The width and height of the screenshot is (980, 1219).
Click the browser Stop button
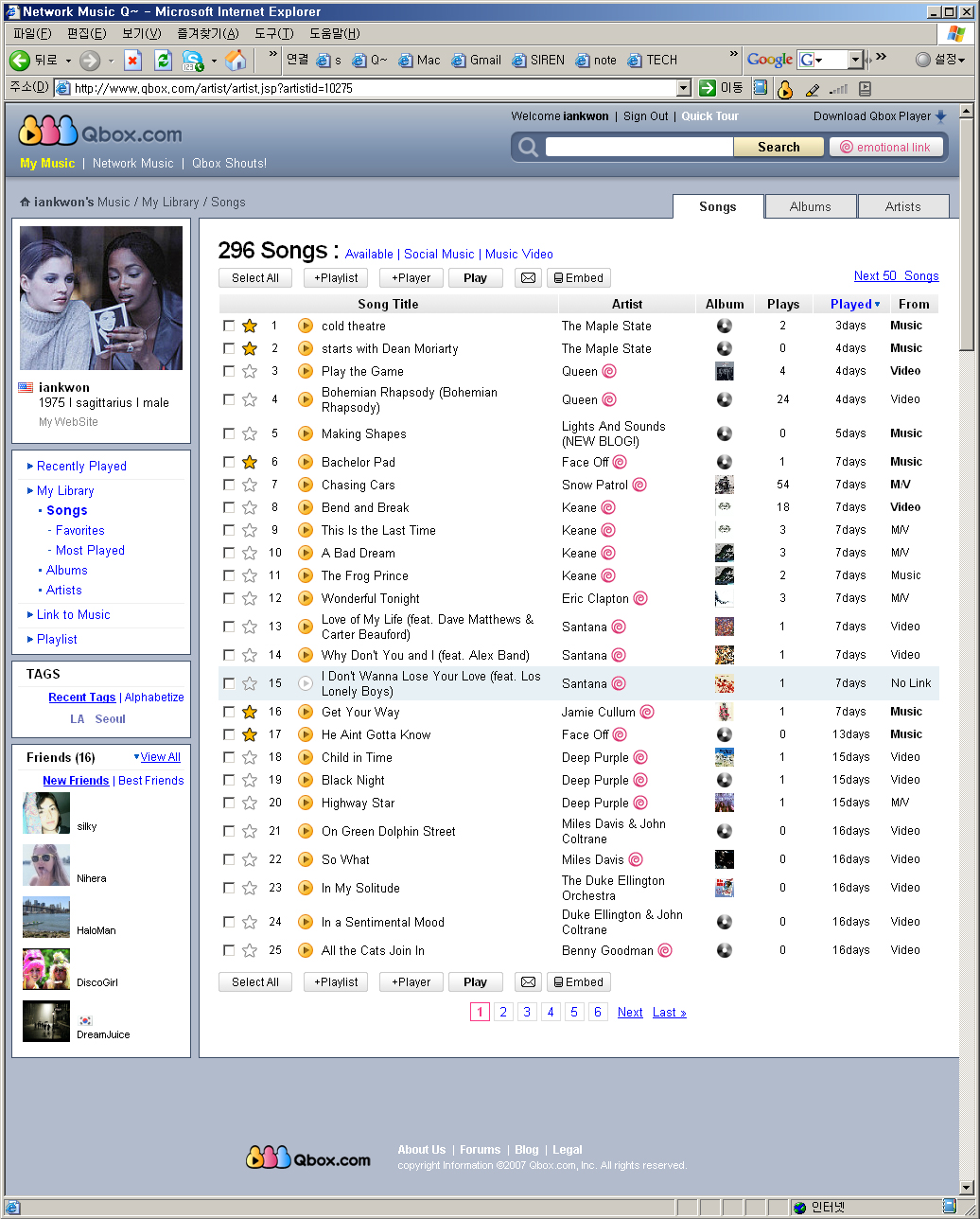(x=132, y=61)
